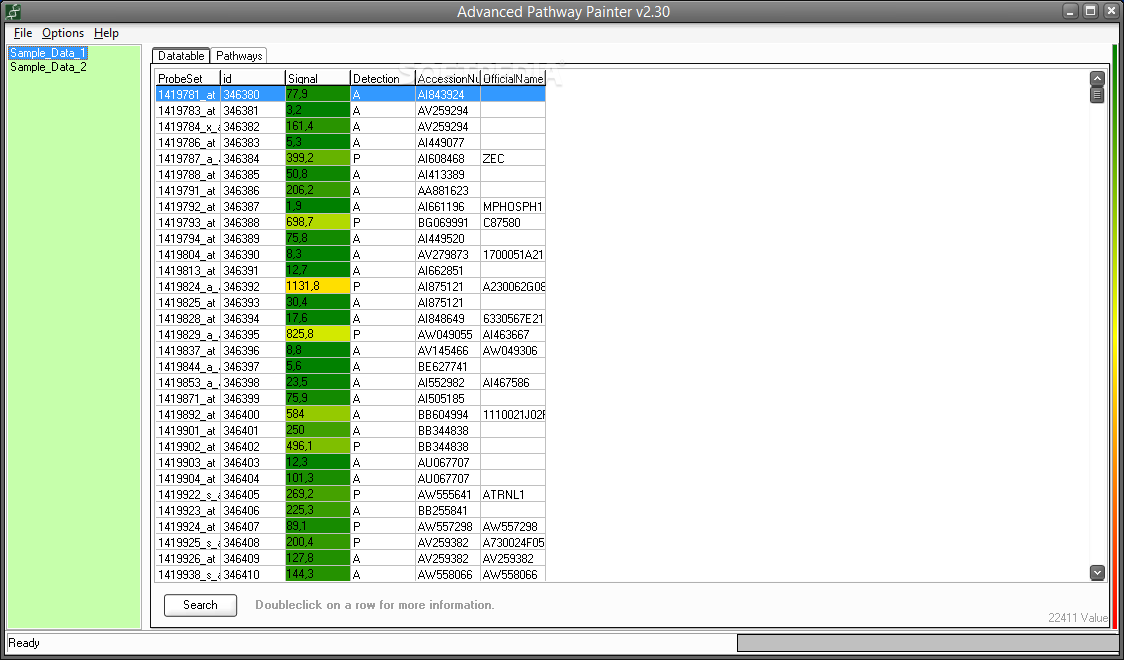Open the File menu
The image size is (1124, 660).
tap(23, 33)
